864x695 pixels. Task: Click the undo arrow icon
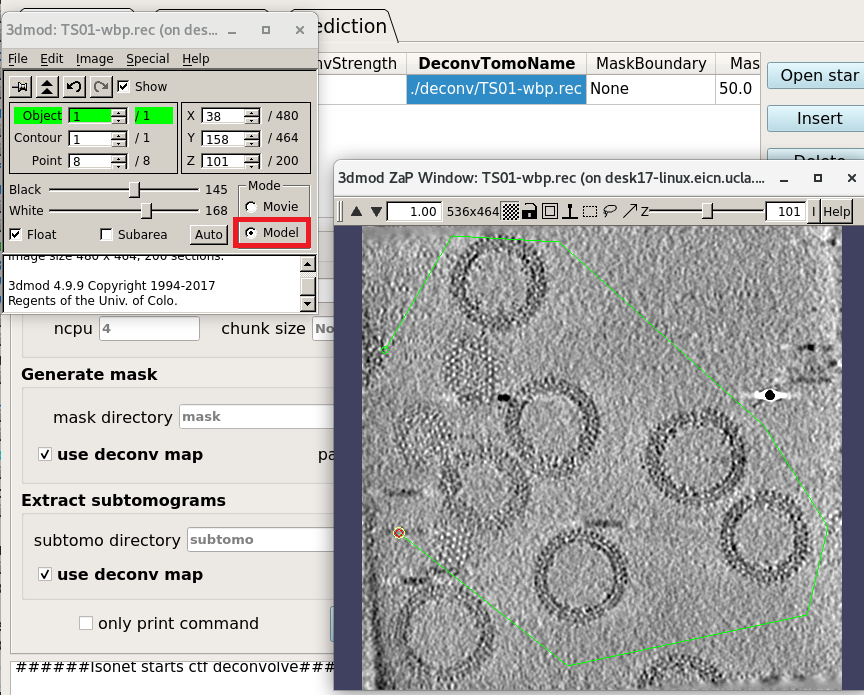coord(74,87)
